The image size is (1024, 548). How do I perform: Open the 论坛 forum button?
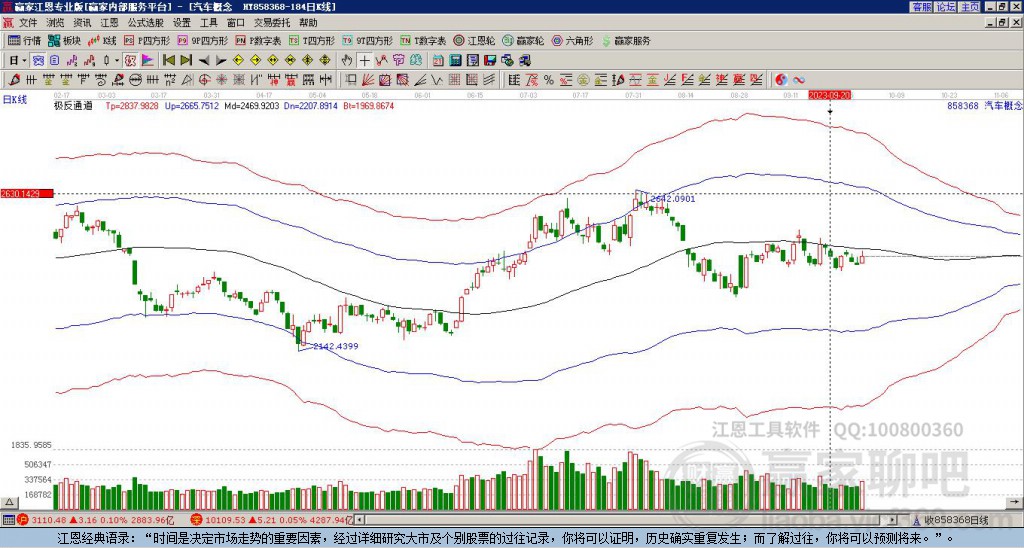coord(945,7)
